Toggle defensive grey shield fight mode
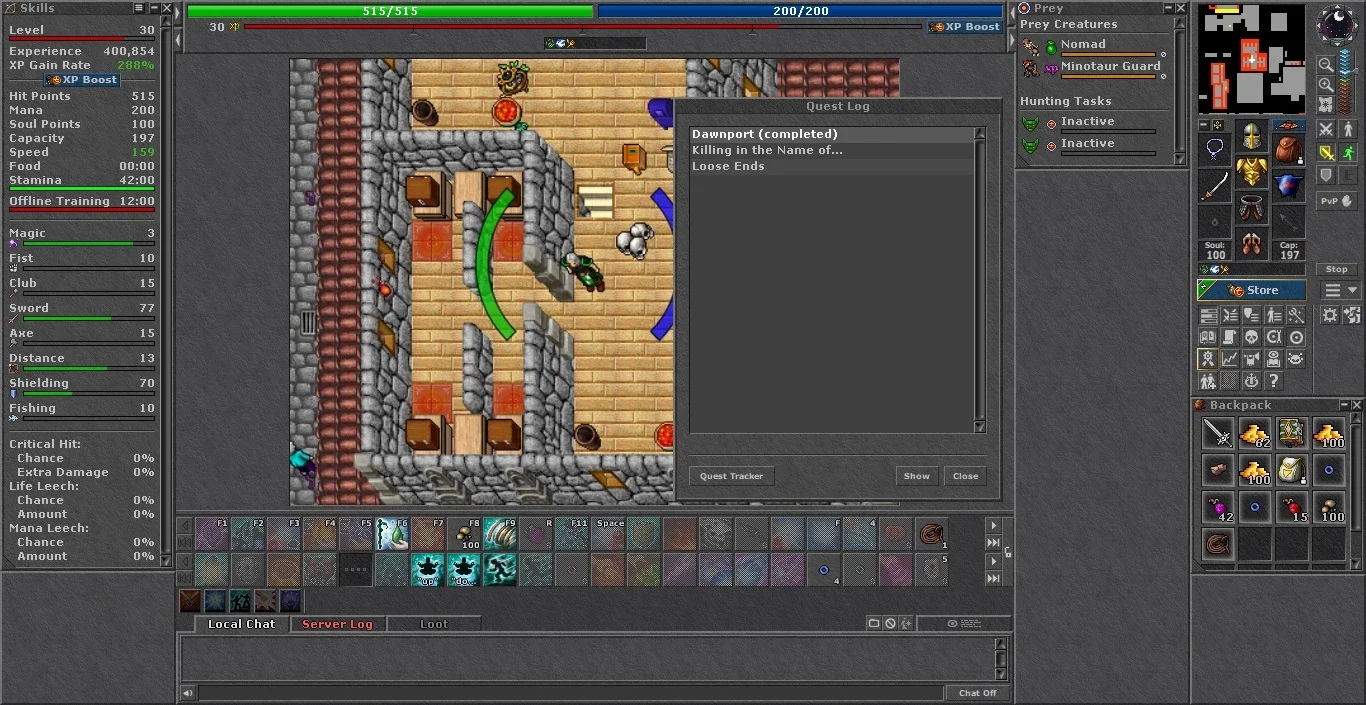The image size is (1366, 705). click(x=1327, y=175)
